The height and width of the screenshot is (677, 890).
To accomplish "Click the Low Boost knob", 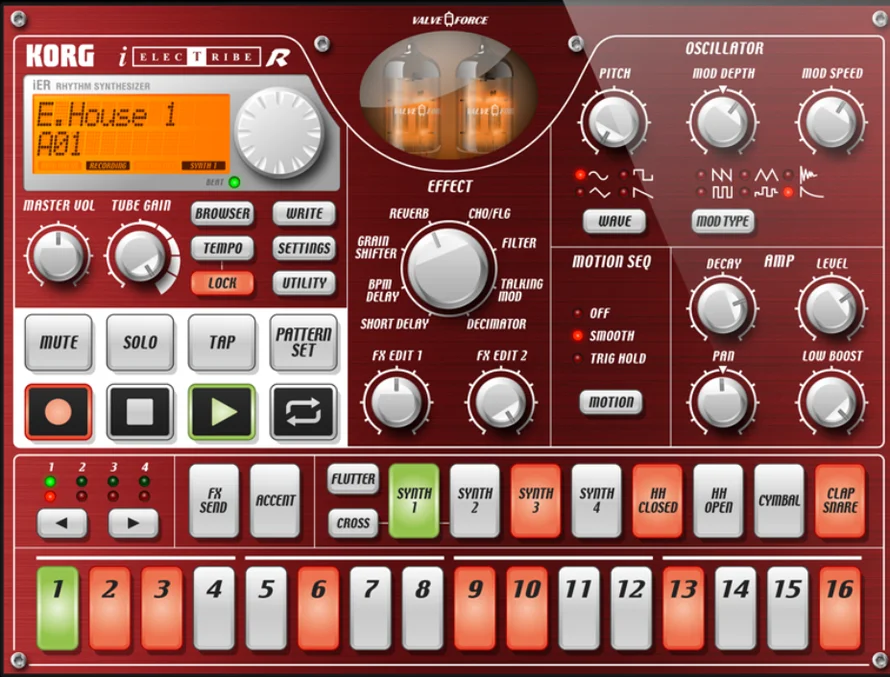I will click(832, 402).
